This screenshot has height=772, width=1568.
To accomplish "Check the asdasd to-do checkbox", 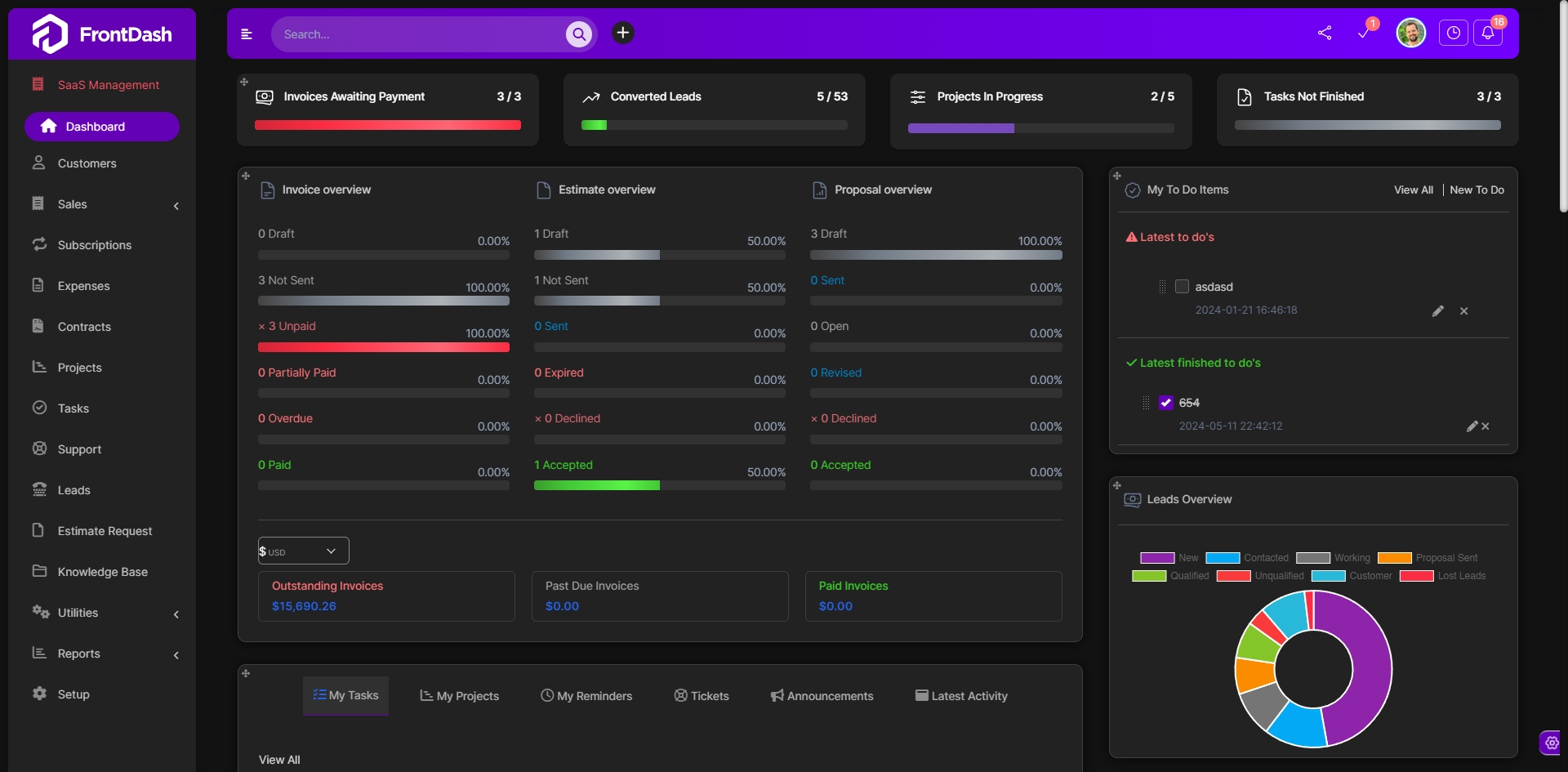I will coord(1183,286).
